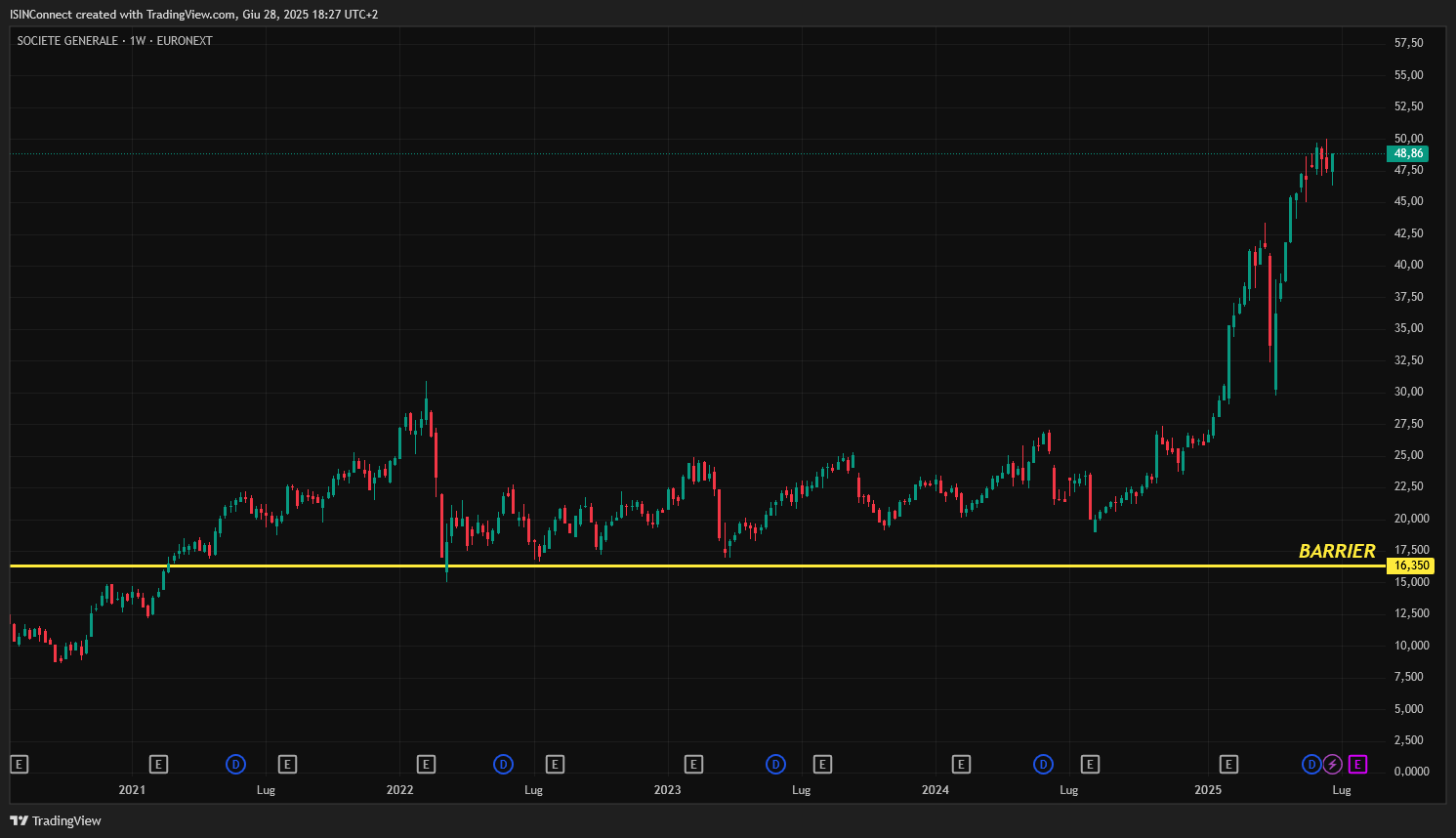Viewport: 1456px width, 838px height.
Task: Click the earnings marker nearest the 2025 label
Action: click(1228, 765)
